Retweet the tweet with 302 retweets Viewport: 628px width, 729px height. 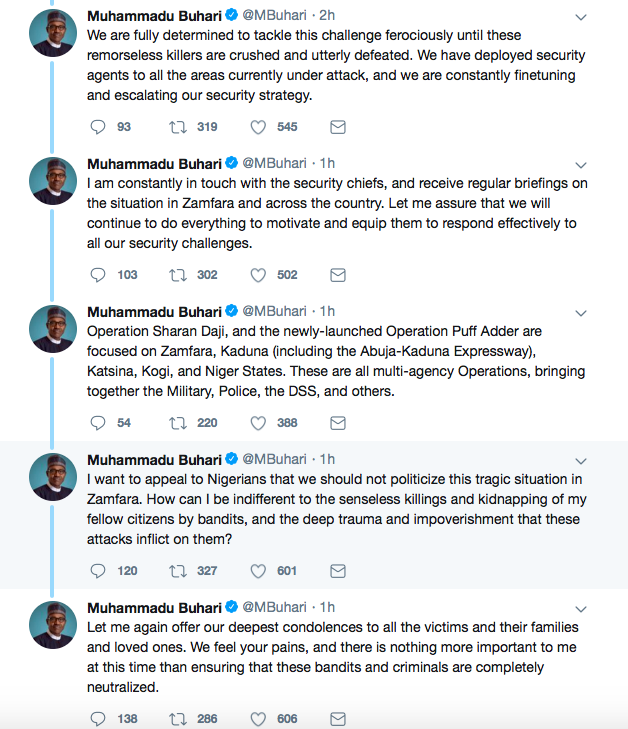click(x=178, y=275)
